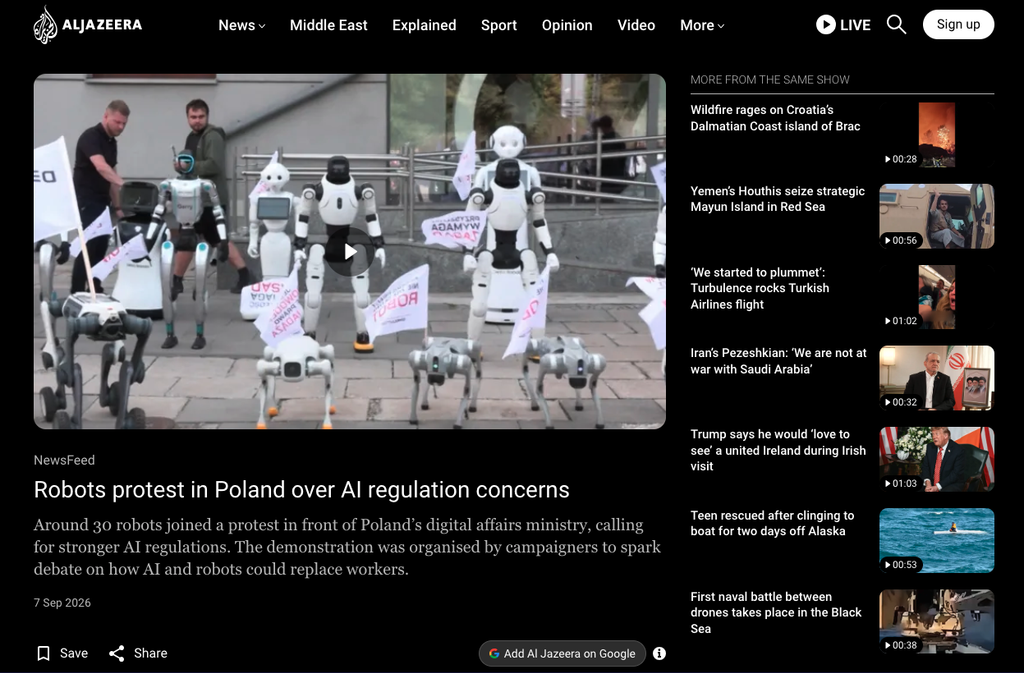The width and height of the screenshot is (1024, 673).
Task: Click the Black Sea drones thumbnail
Action: point(936,621)
